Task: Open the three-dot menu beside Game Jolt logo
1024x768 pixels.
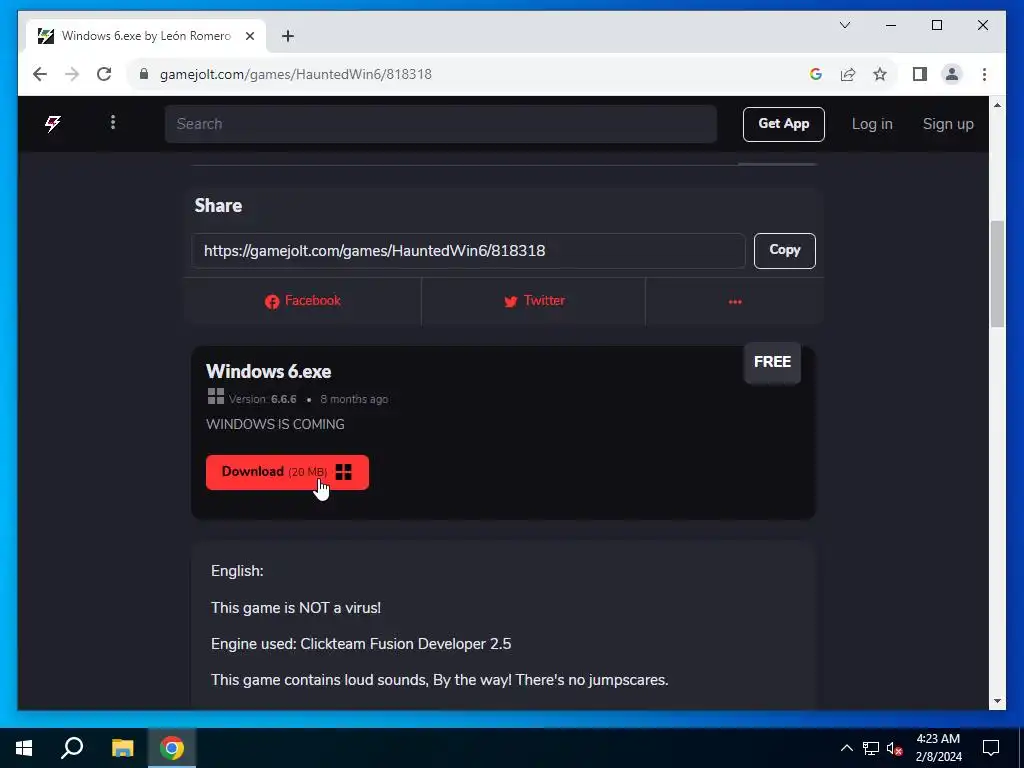Action: coord(113,122)
